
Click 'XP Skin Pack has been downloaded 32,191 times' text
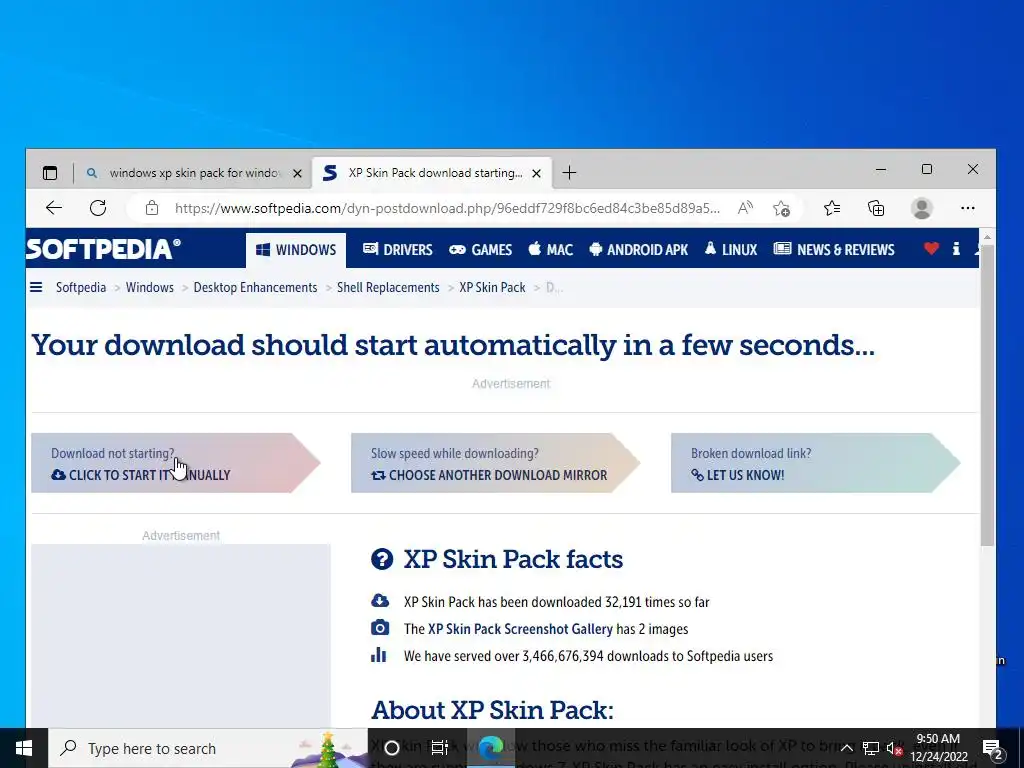pos(556,602)
